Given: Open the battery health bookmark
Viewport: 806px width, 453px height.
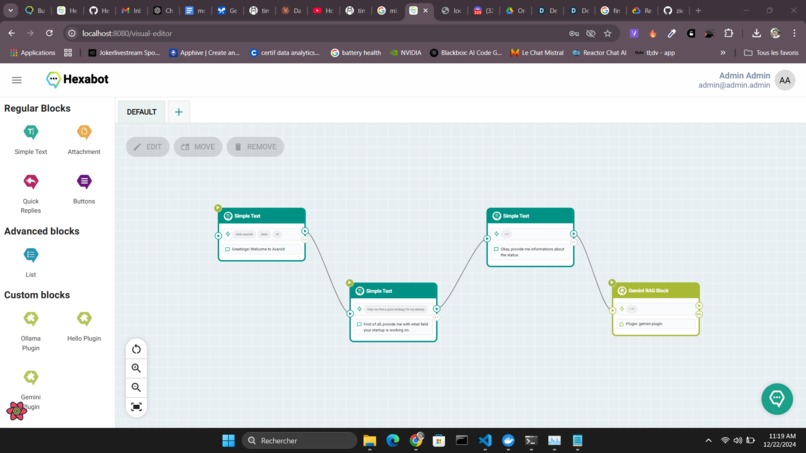Looking at the screenshot, I should [356, 52].
